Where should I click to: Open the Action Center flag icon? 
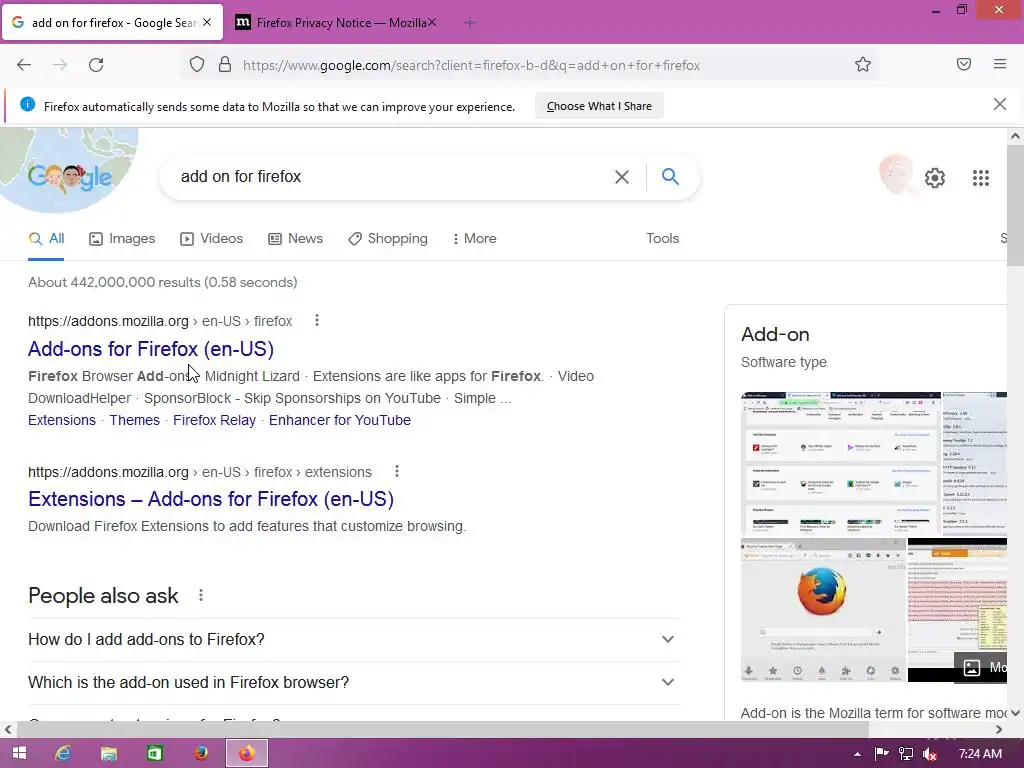[x=882, y=754]
